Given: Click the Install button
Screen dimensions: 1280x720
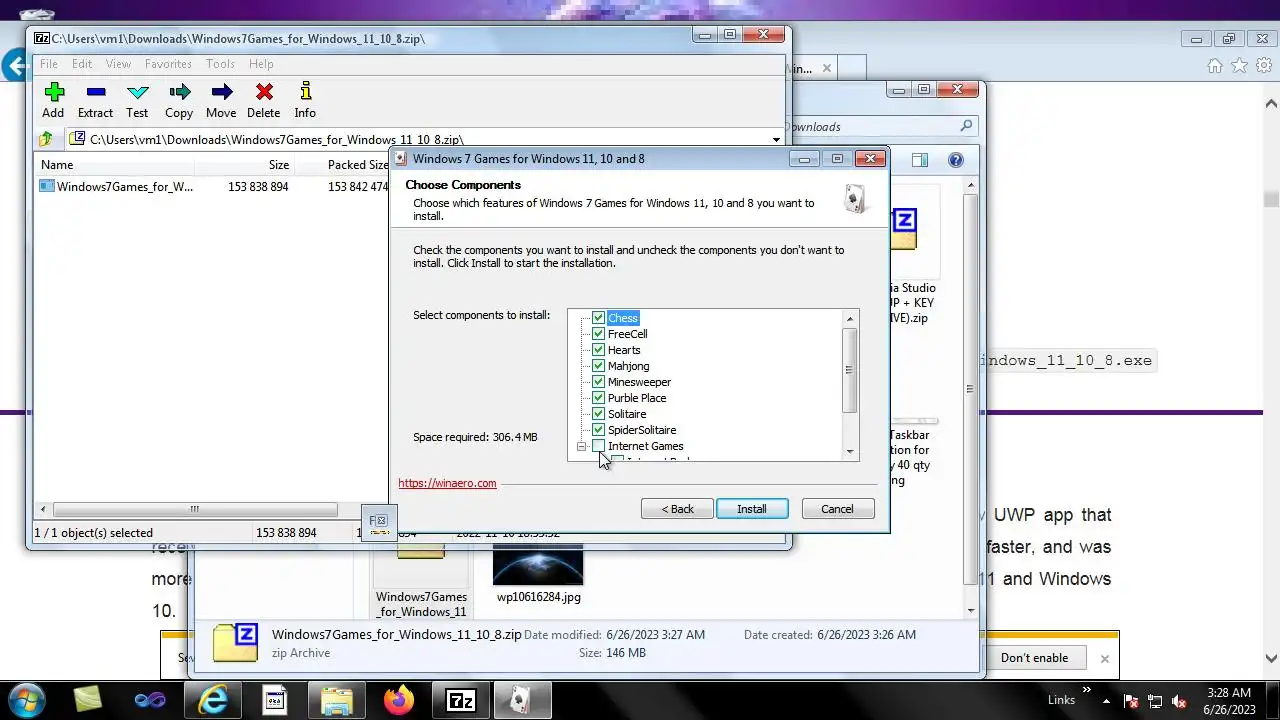Looking at the screenshot, I should click(752, 509).
